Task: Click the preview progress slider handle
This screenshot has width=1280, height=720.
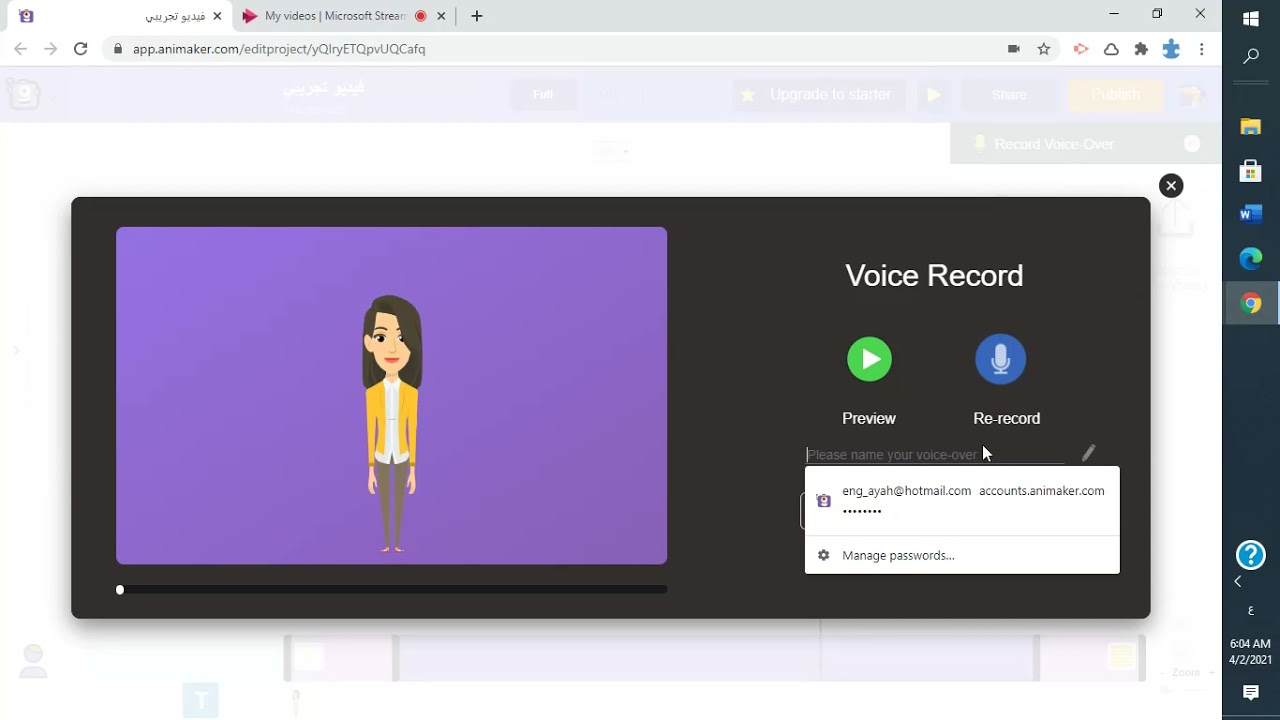Action: click(x=120, y=590)
